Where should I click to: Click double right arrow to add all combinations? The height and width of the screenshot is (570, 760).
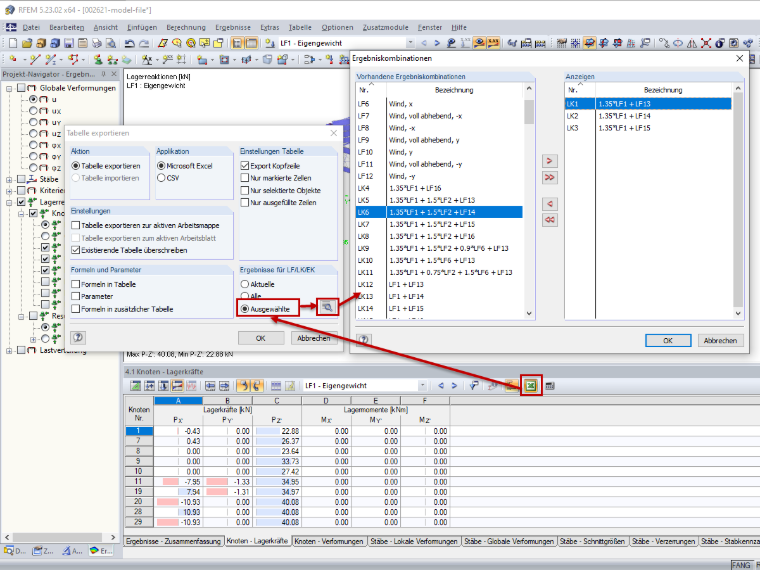coord(549,177)
